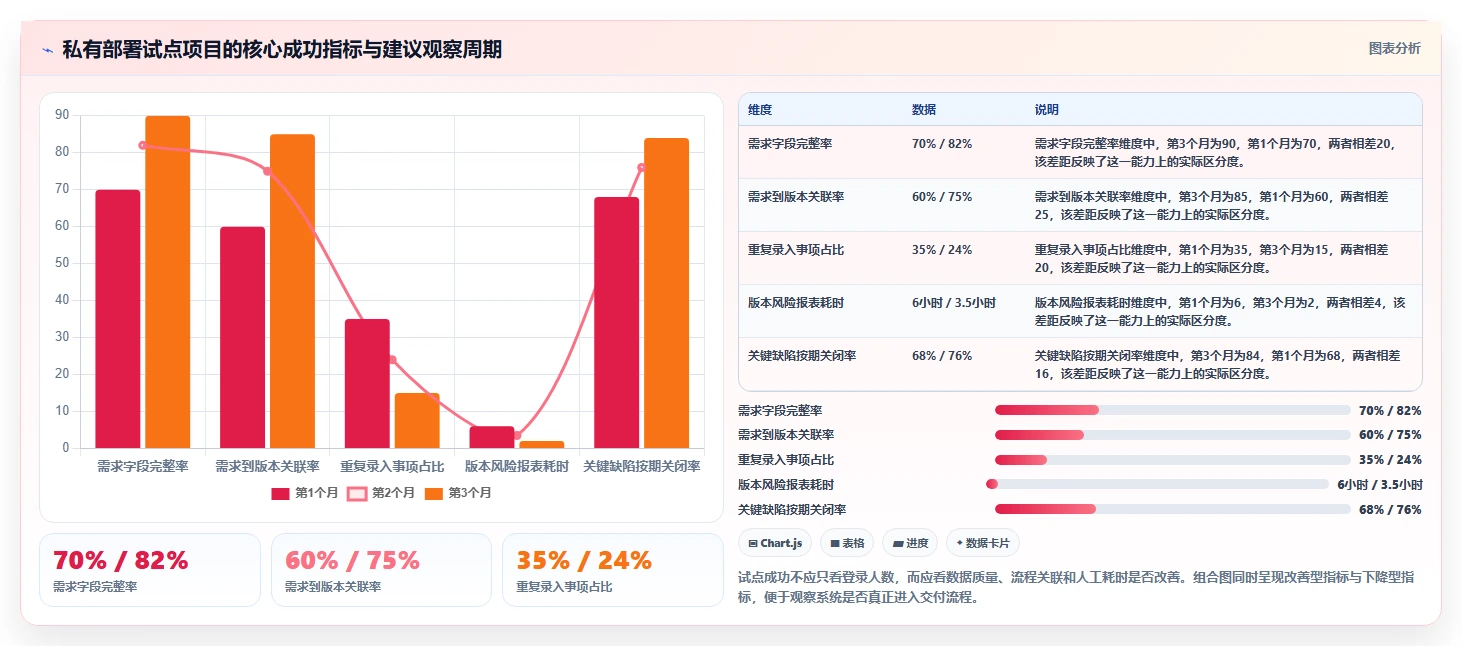Click the 图表分析 label in header

(1394, 49)
